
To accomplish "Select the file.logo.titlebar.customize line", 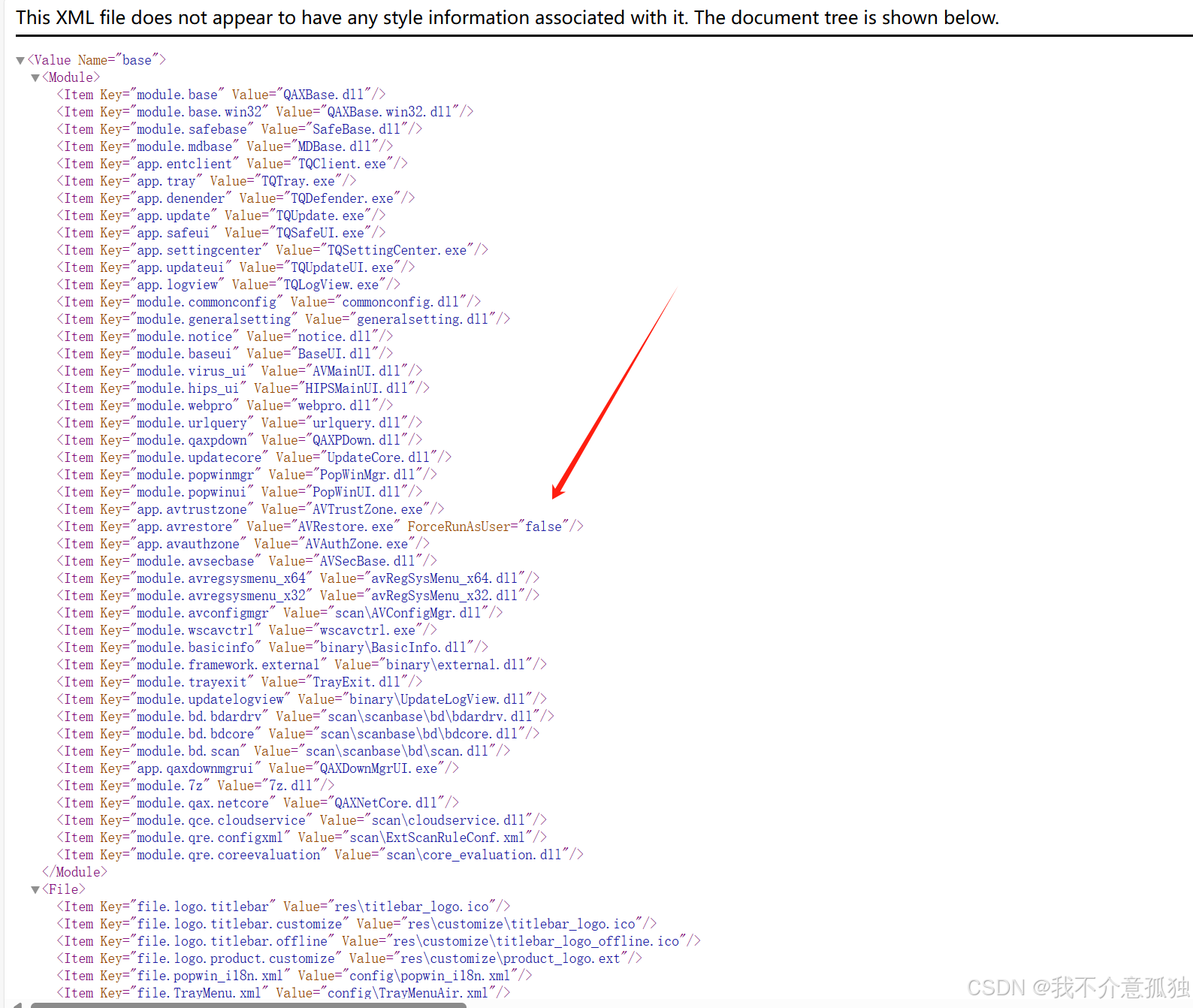I will coord(357,924).
